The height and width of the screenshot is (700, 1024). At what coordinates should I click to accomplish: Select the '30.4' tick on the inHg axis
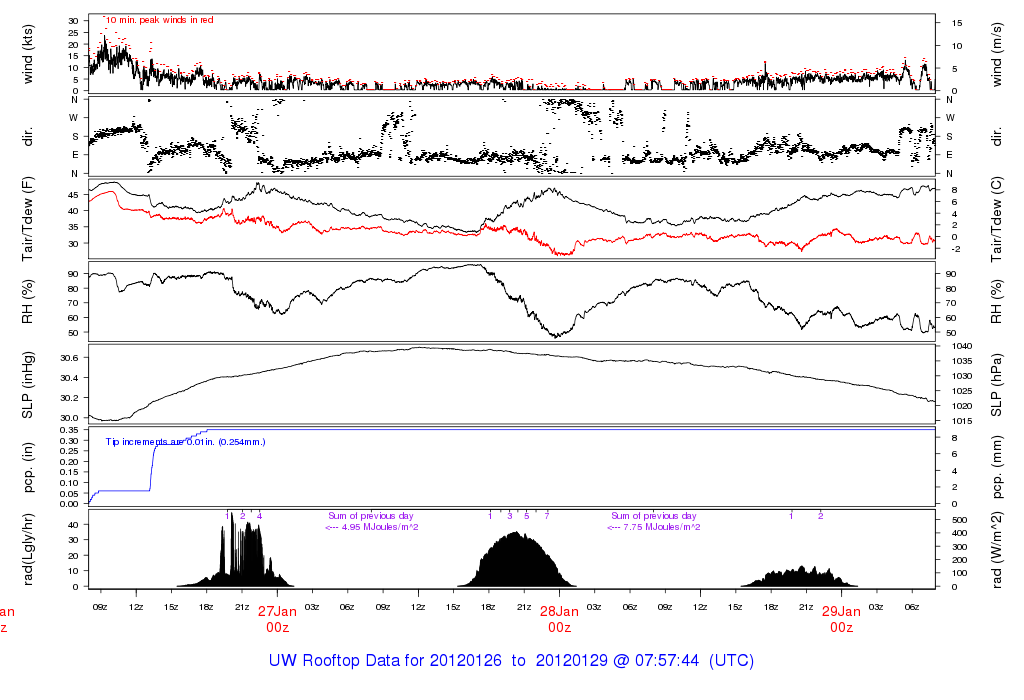click(x=69, y=378)
